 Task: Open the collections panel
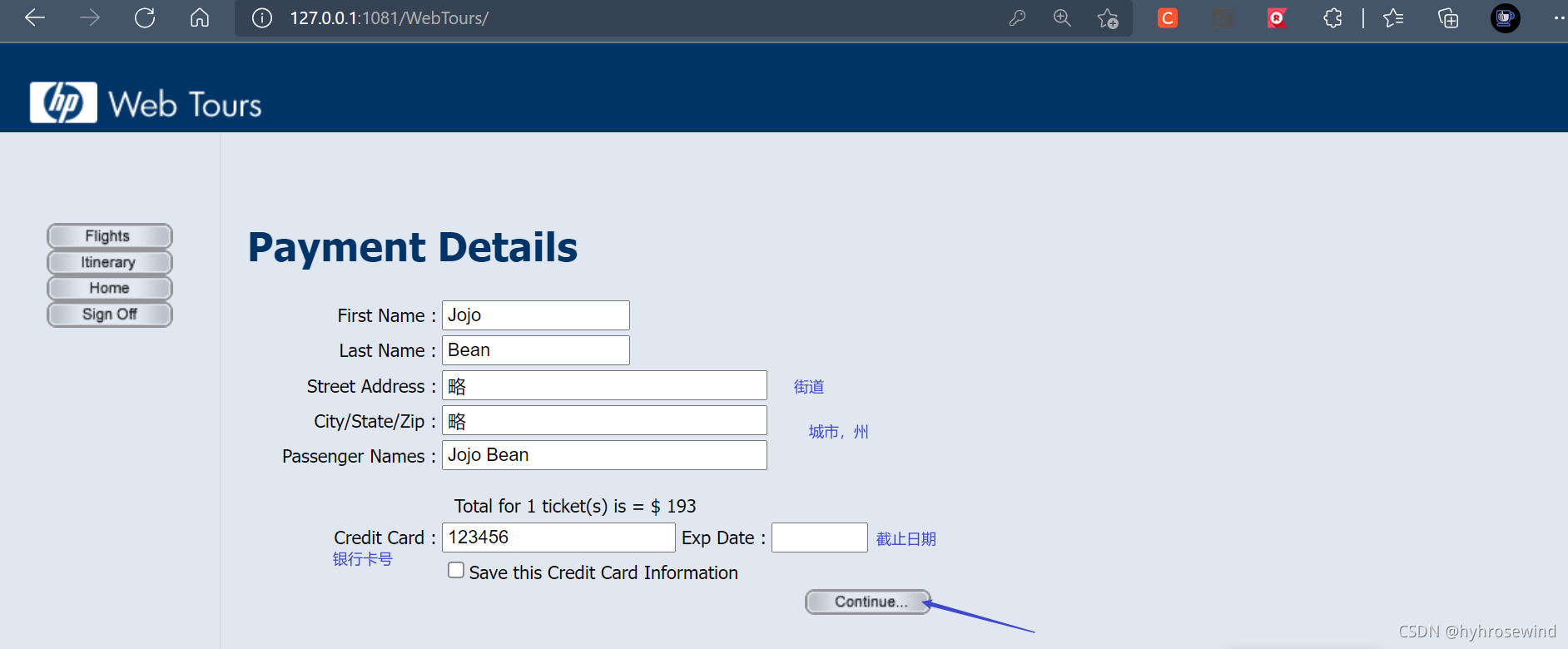(x=1448, y=18)
